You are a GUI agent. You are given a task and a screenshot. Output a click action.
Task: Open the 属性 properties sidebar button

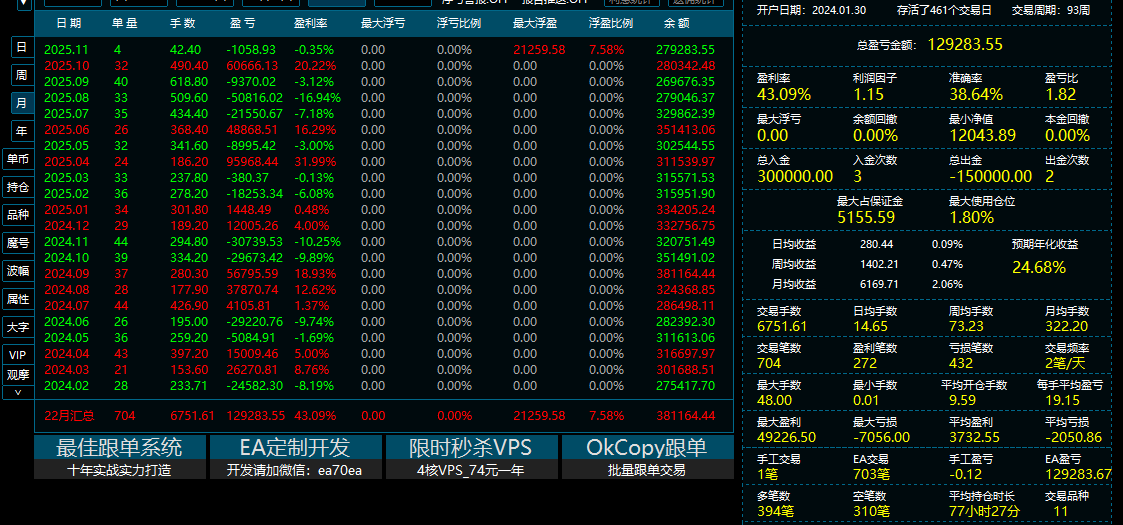pos(18,299)
